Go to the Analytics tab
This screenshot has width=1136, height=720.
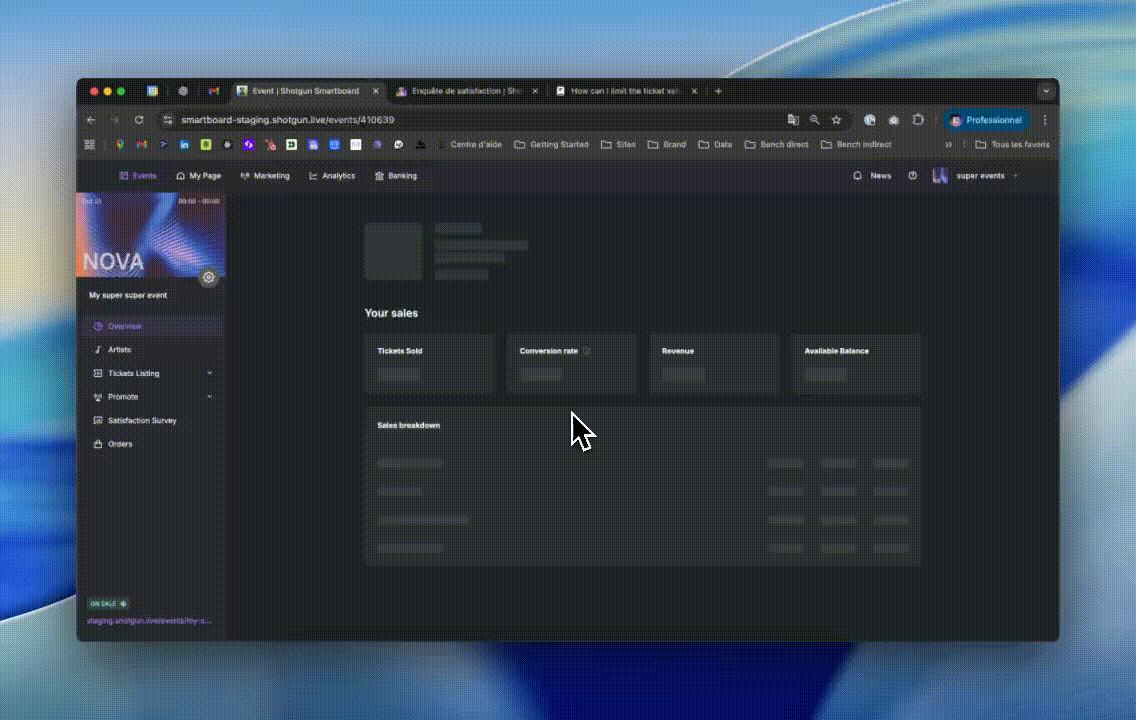332,176
